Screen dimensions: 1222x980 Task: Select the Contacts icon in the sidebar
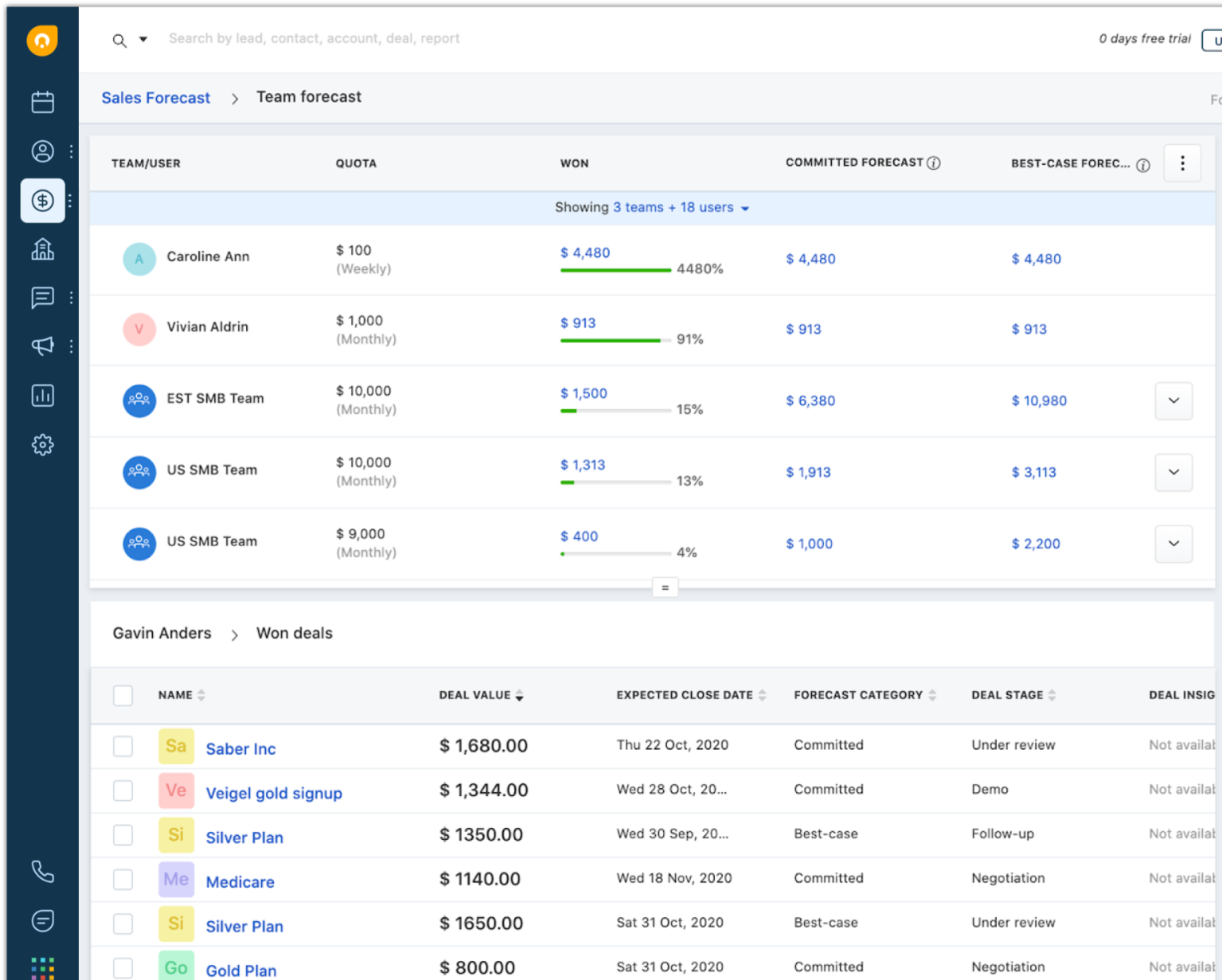tap(42, 151)
